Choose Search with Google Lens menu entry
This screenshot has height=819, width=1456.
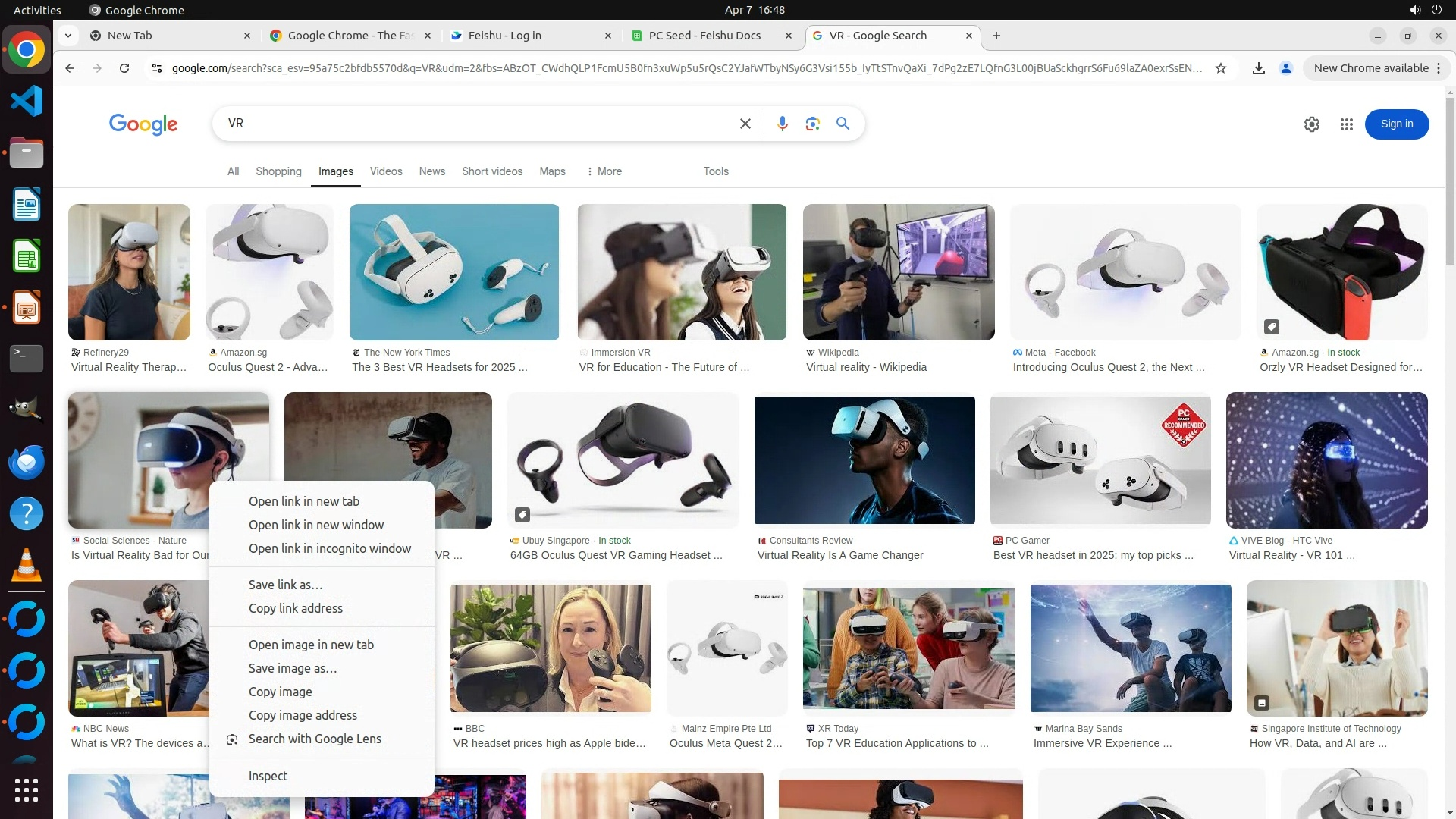coord(315,739)
